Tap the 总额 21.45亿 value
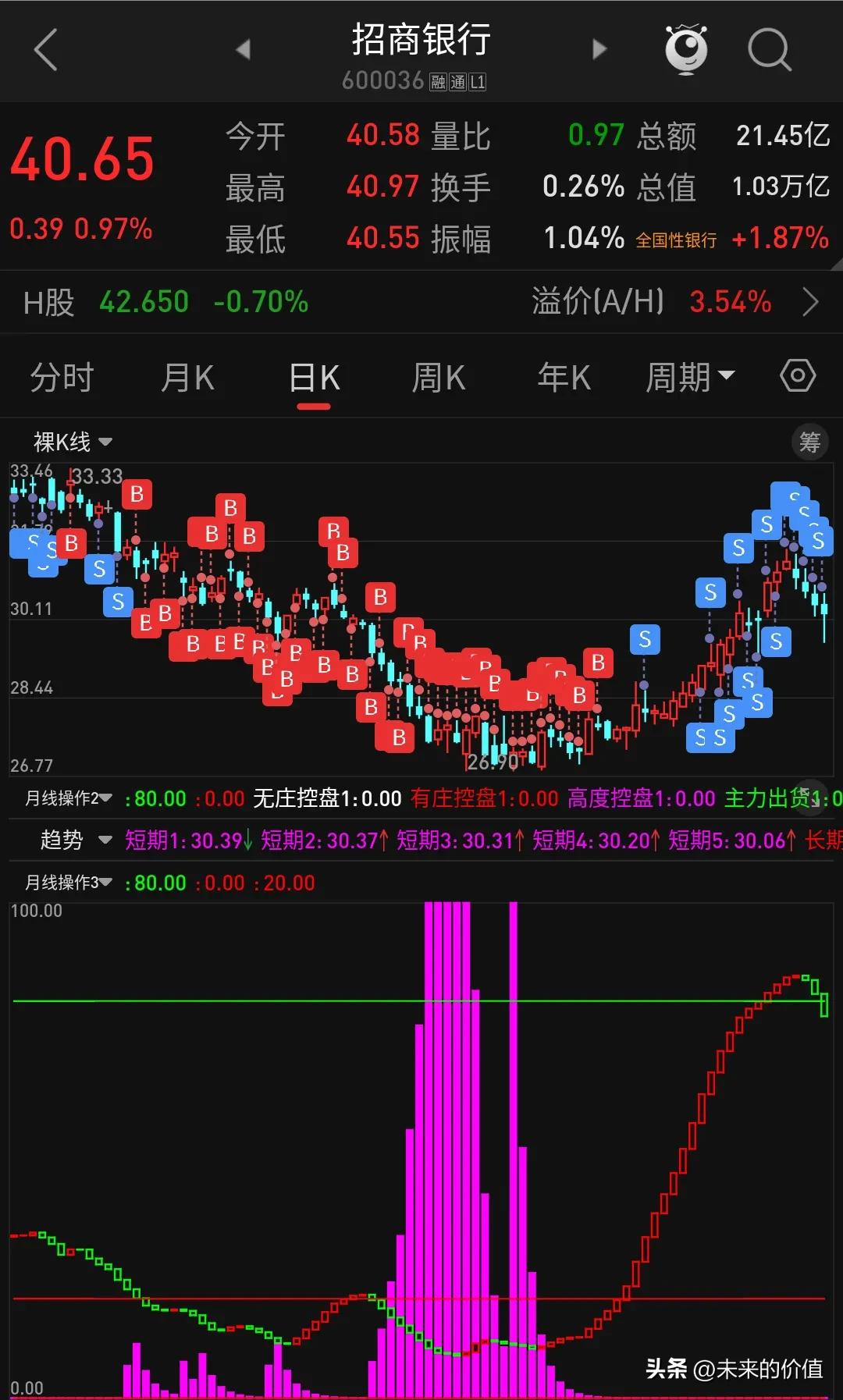This screenshot has height=1400, width=843. 783,136
